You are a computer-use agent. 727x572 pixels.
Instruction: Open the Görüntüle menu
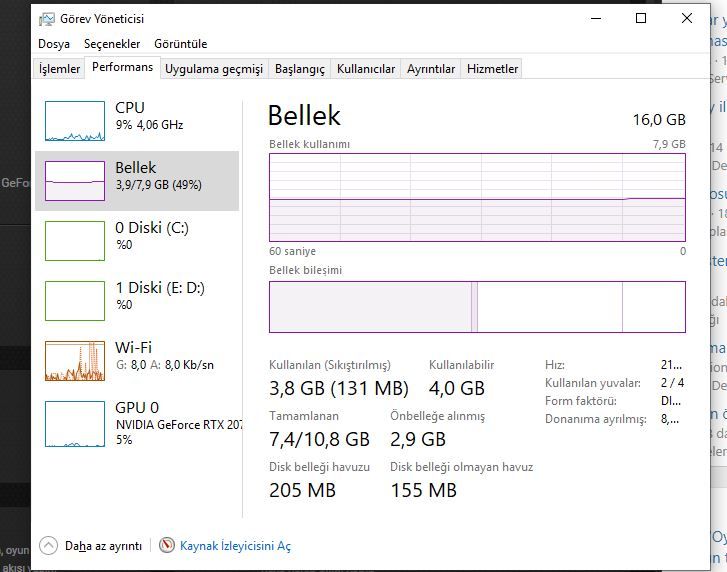click(x=181, y=44)
